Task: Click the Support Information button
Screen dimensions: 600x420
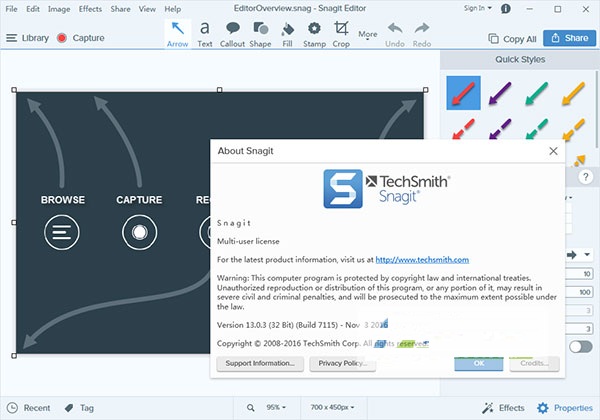Action: click(260, 364)
